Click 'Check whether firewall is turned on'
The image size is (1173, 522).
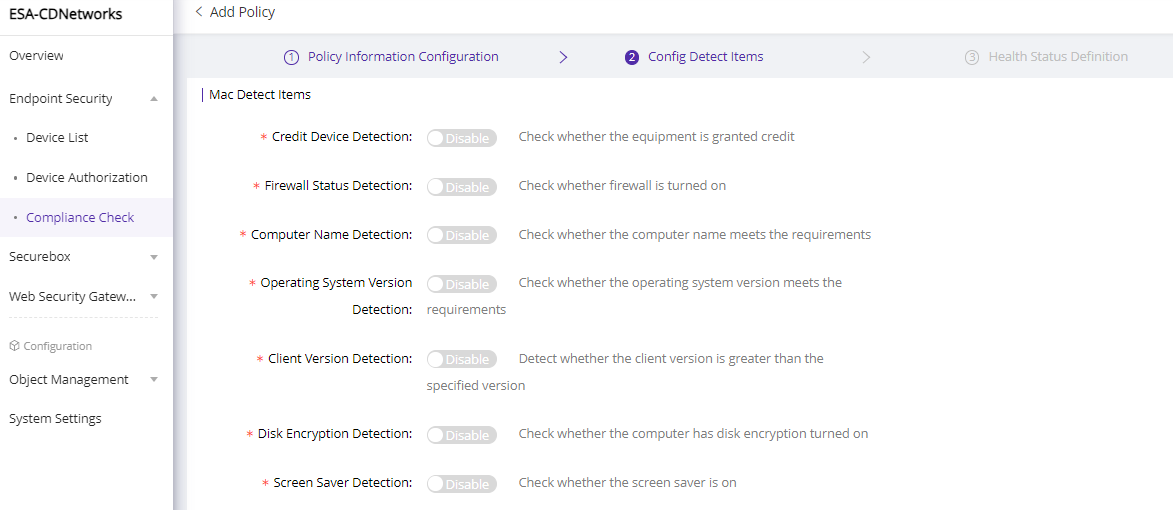click(x=622, y=185)
